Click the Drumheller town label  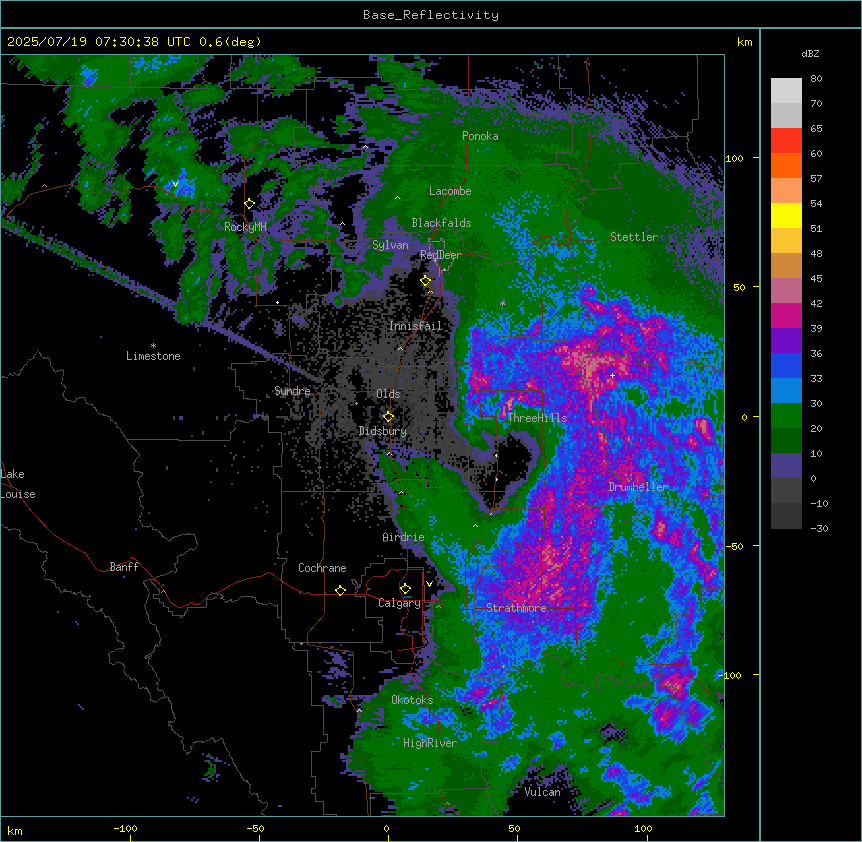click(x=638, y=487)
